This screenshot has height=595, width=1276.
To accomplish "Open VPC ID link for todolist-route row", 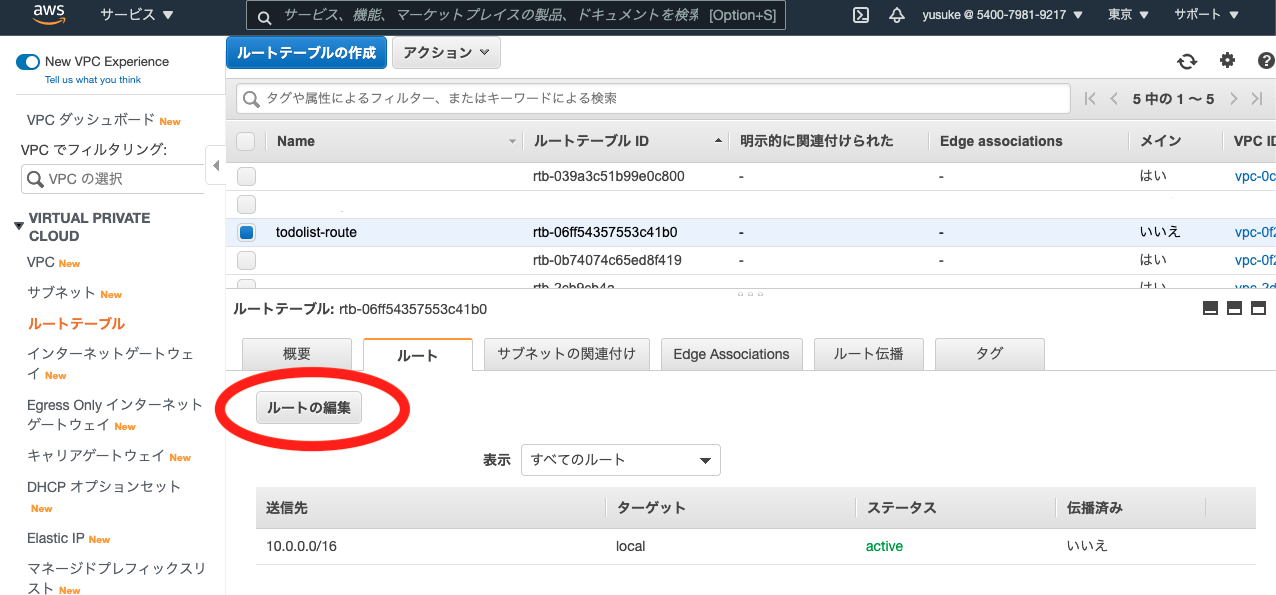I will point(1255,232).
